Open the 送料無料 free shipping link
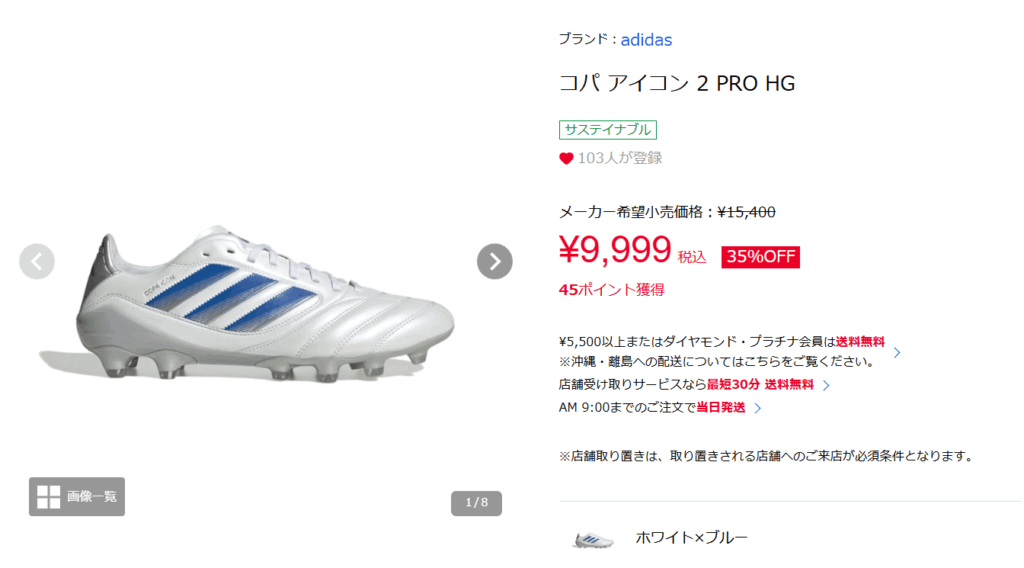The width and height of the screenshot is (1024, 568). pyautogui.click(x=860, y=341)
